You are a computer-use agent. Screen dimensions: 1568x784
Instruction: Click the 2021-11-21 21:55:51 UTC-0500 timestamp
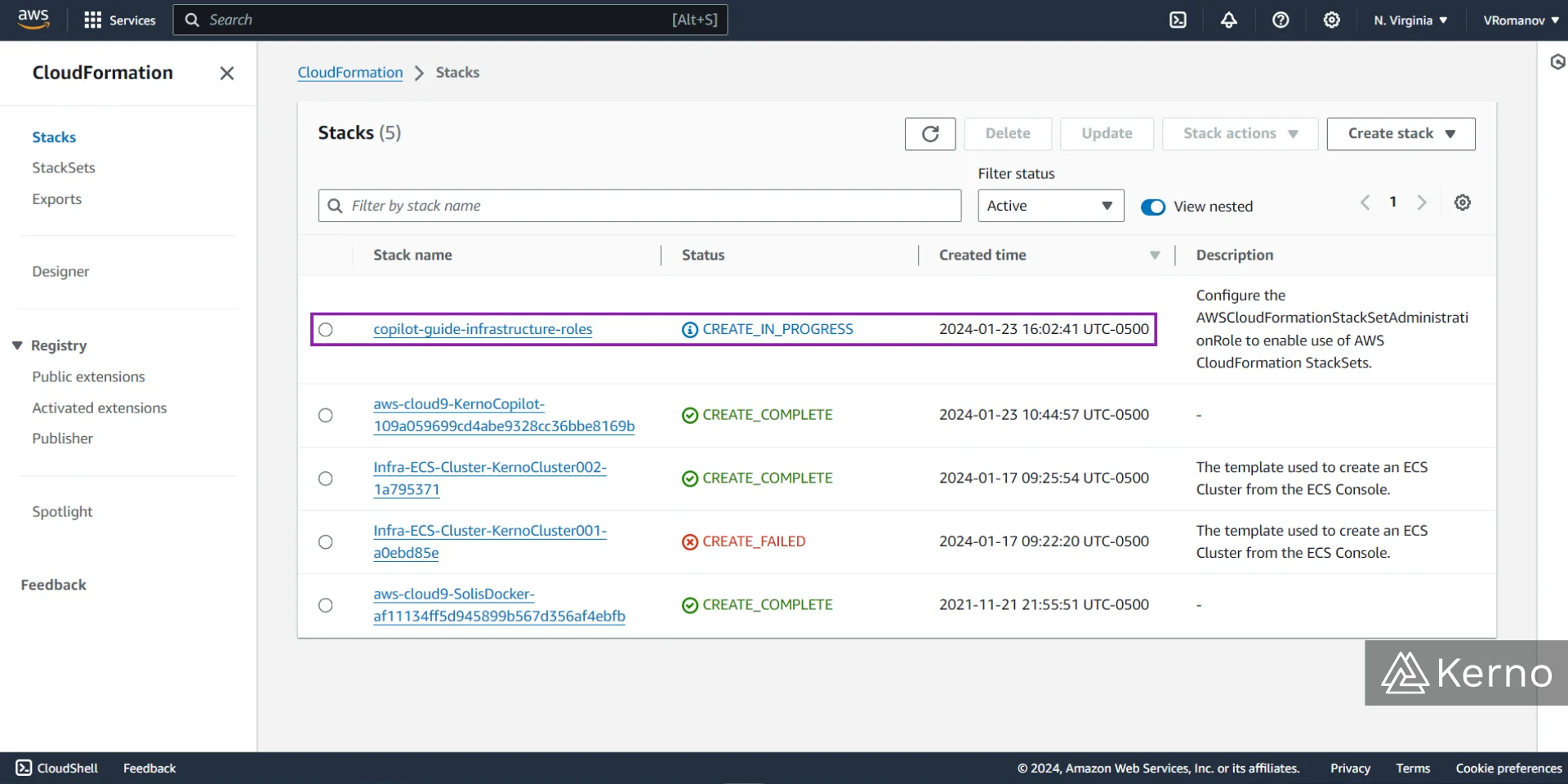coord(1044,605)
